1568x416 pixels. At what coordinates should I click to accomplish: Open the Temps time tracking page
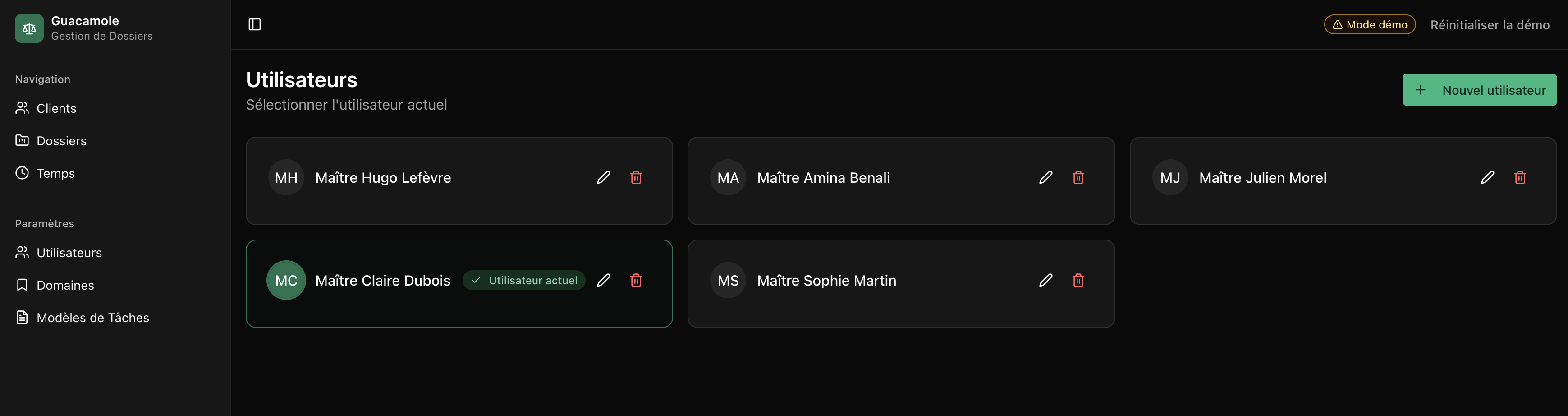click(x=55, y=174)
